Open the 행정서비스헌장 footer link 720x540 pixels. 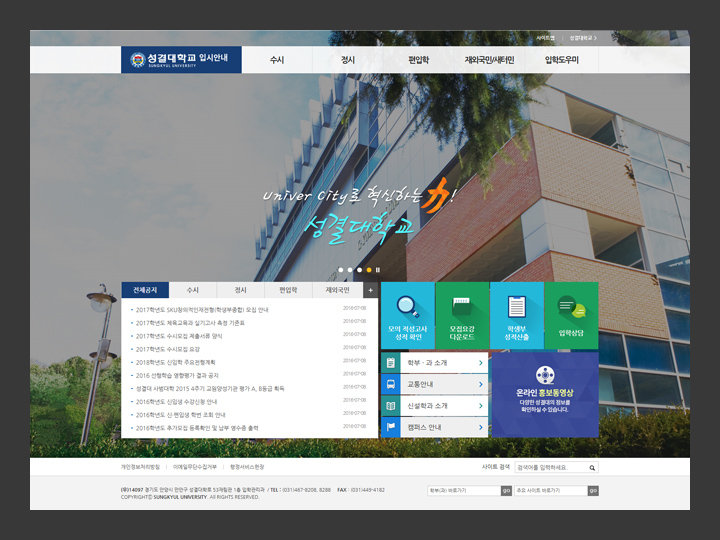tap(247, 467)
